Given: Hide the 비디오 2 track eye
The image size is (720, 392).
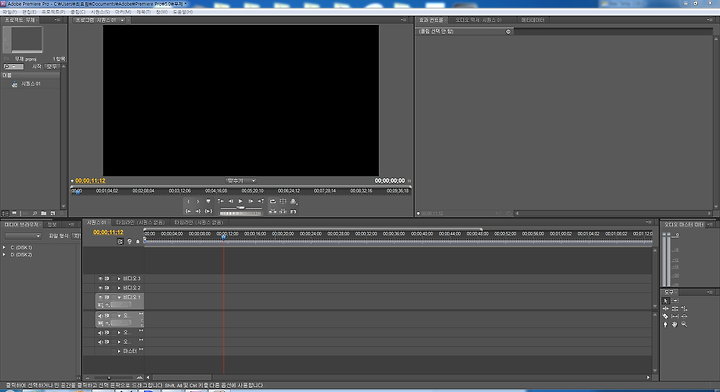Looking at the screenshot, I should [101, 288].
